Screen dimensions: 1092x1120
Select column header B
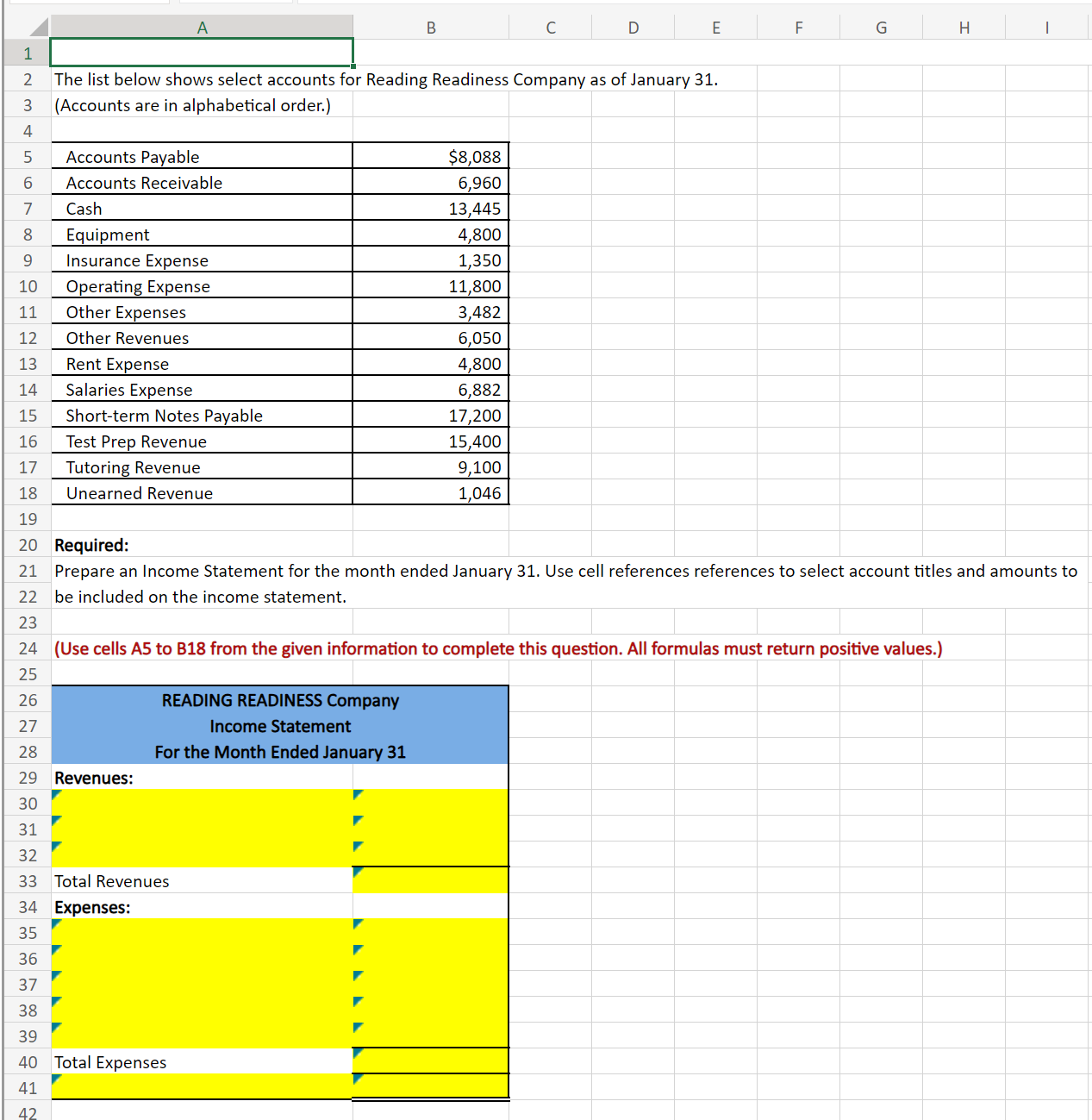[430, 27]
